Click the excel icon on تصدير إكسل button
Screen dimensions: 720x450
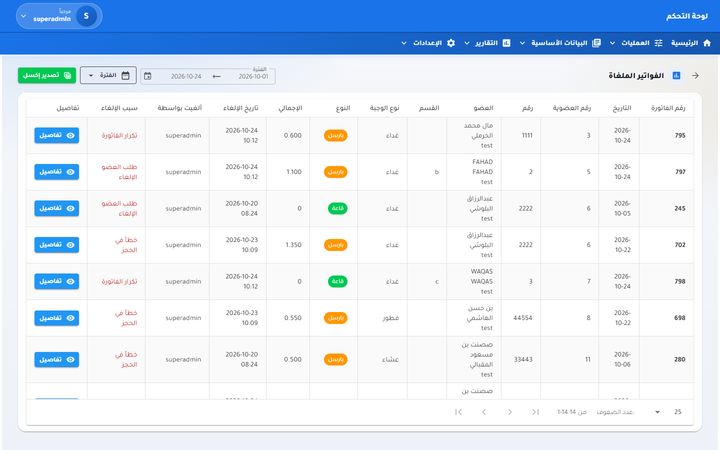(68, 75)
